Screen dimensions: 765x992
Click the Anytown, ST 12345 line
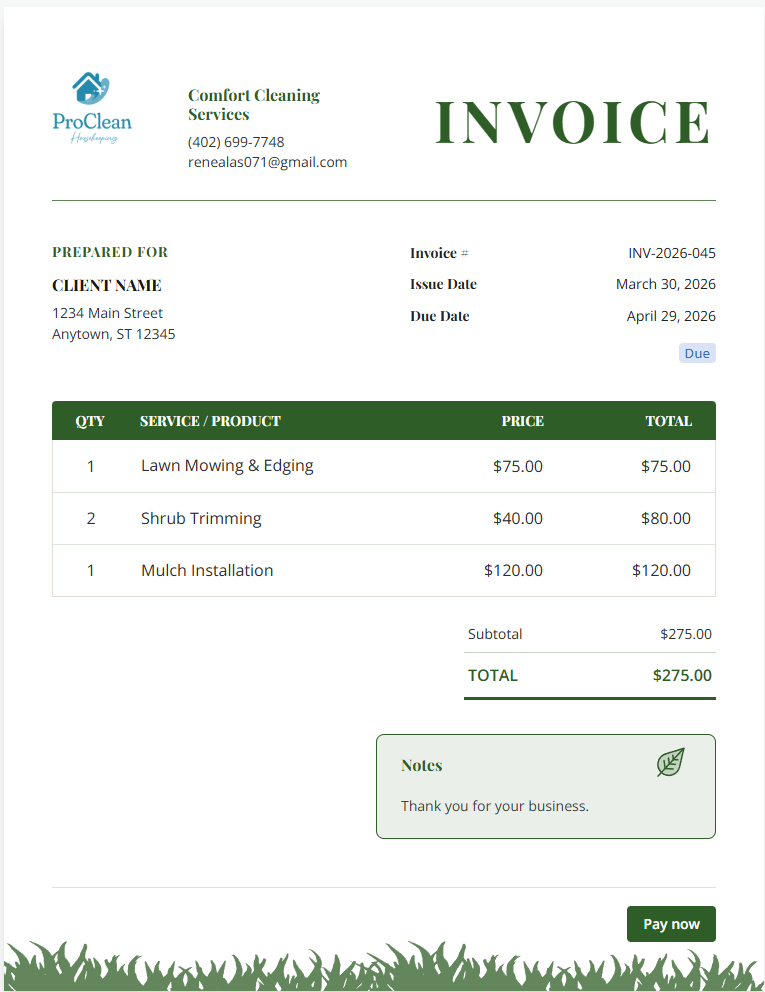click(114, 334)
